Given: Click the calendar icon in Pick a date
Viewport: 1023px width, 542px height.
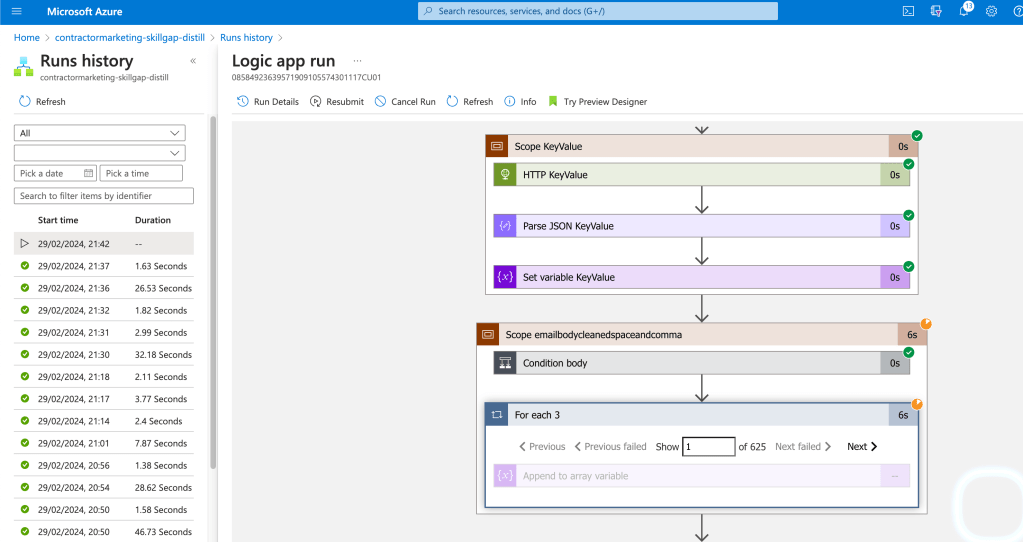Looking at the screenshot, I should point(89,173).
